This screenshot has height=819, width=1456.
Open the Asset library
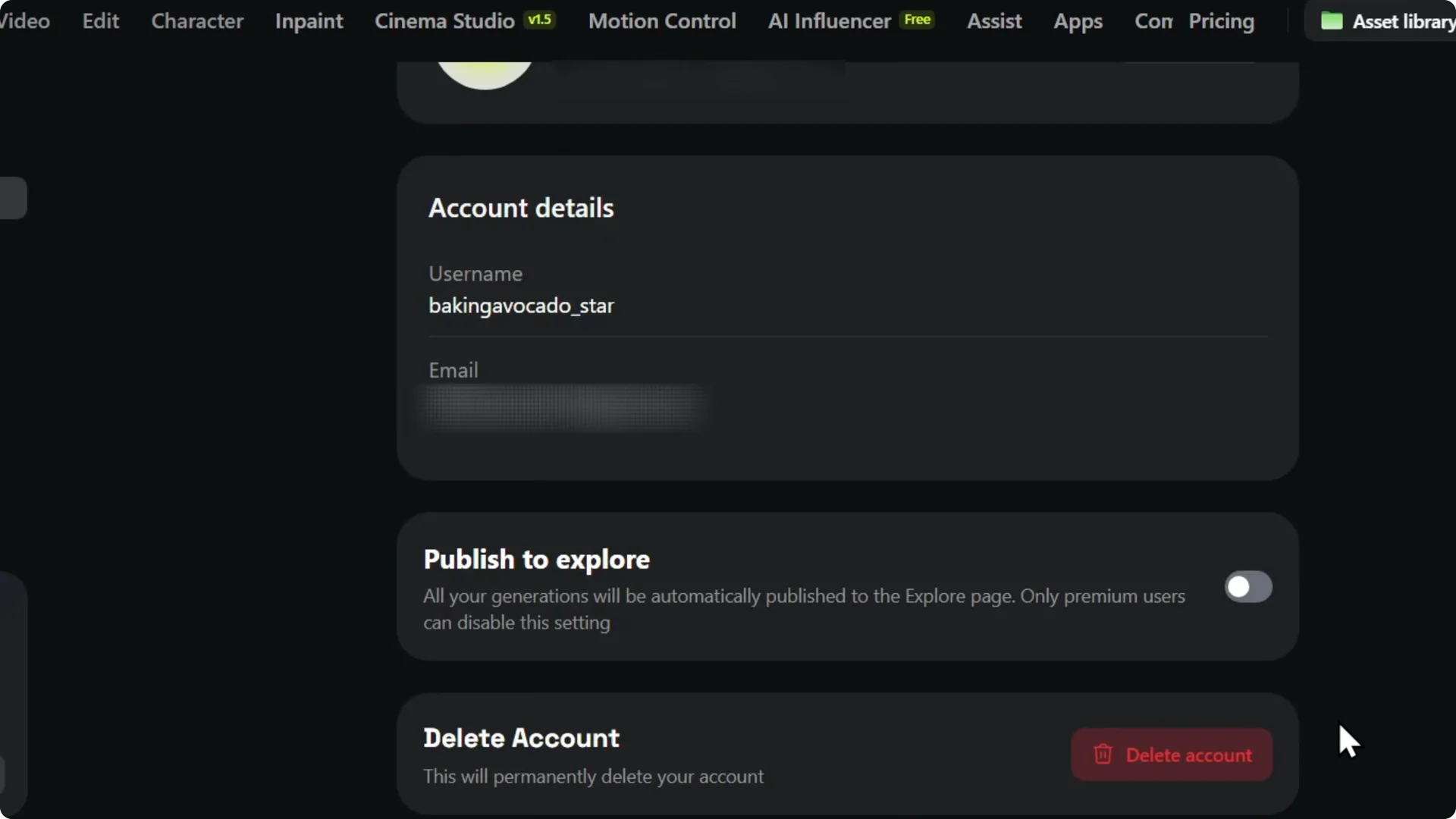click(1401, 20)
